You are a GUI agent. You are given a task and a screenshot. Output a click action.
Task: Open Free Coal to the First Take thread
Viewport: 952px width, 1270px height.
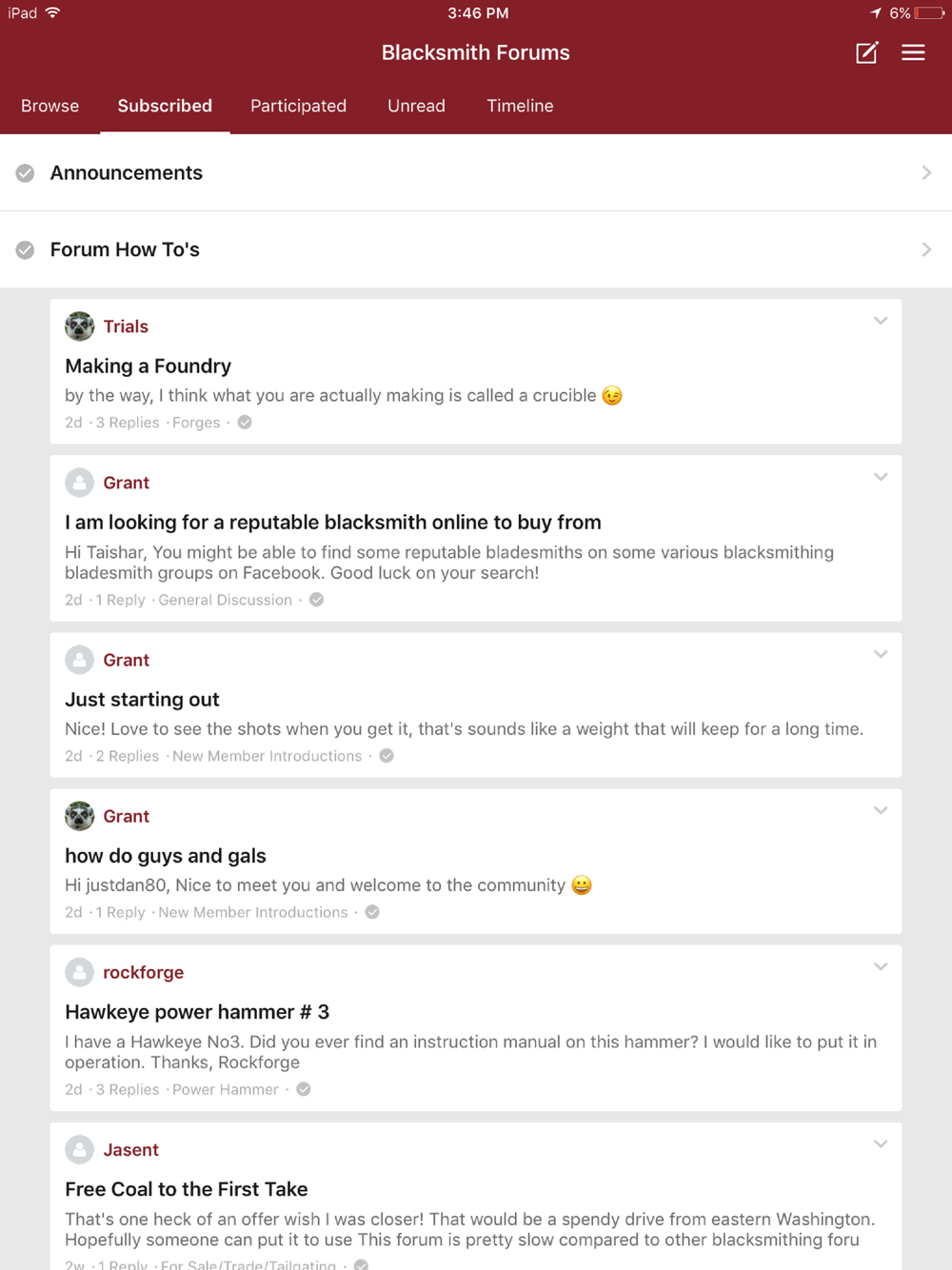pos(187,1189)
